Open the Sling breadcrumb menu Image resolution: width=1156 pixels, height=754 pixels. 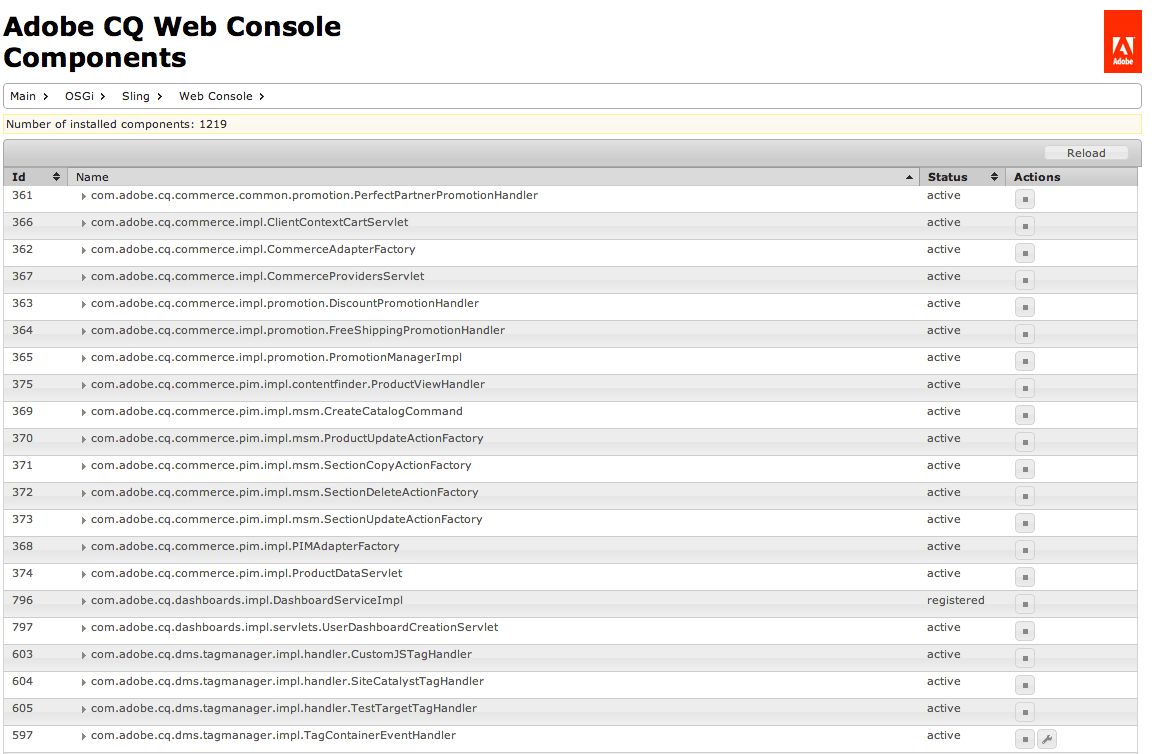(x=133, y=95)
